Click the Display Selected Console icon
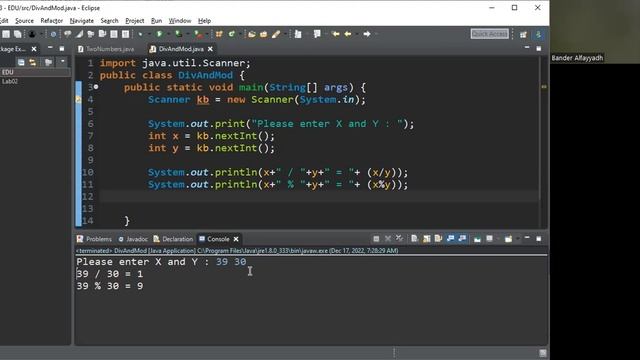 tap(489, 239)
